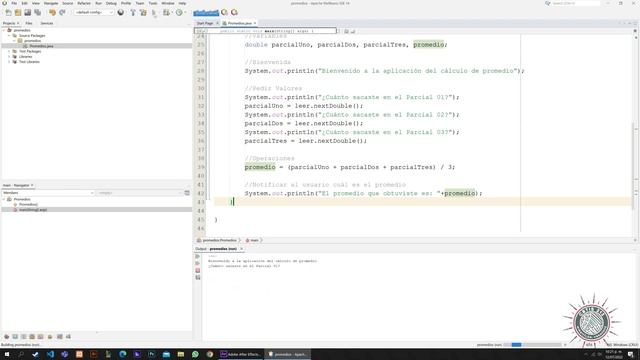The image size is (640, 360).
Task: Open the default config dropdown
Action: pos(94,13)
